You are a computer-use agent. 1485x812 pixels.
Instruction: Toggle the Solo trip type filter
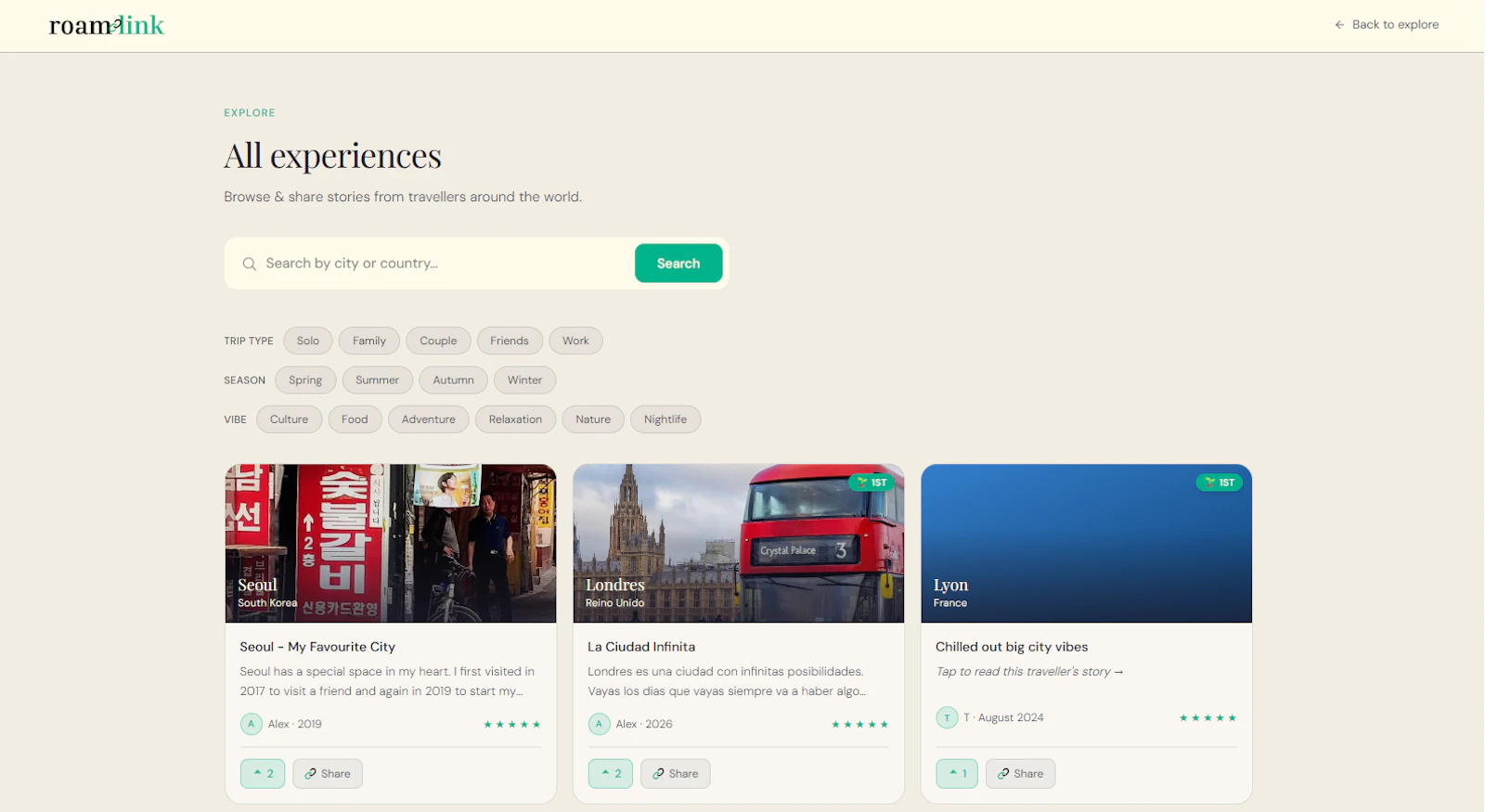[308, 341]
